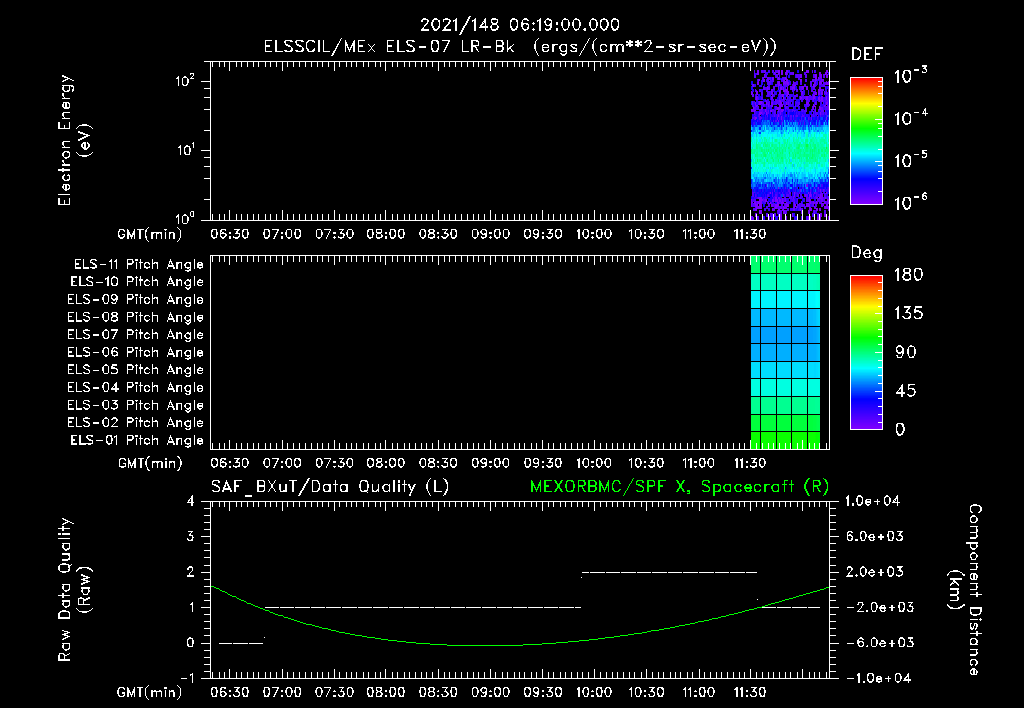Select the ELS-06 Pitch Angle row label
This screenshot has width=1024, height=708.
tap(135, 353)
